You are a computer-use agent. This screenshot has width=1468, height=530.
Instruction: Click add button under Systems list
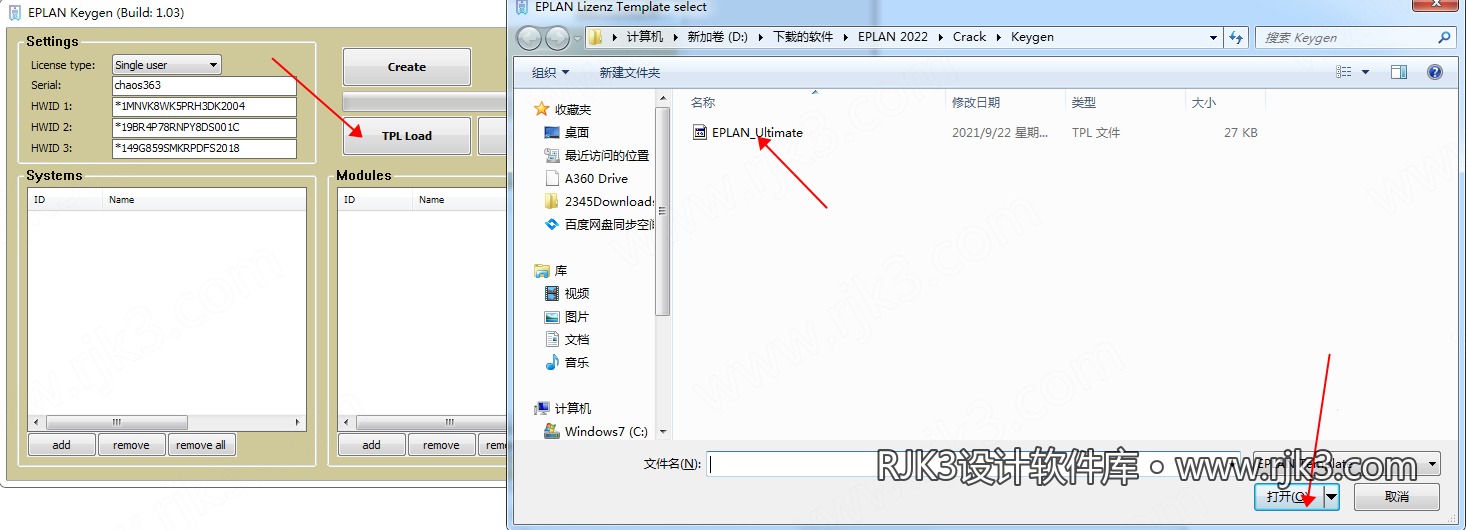click(x=62, y=445)
